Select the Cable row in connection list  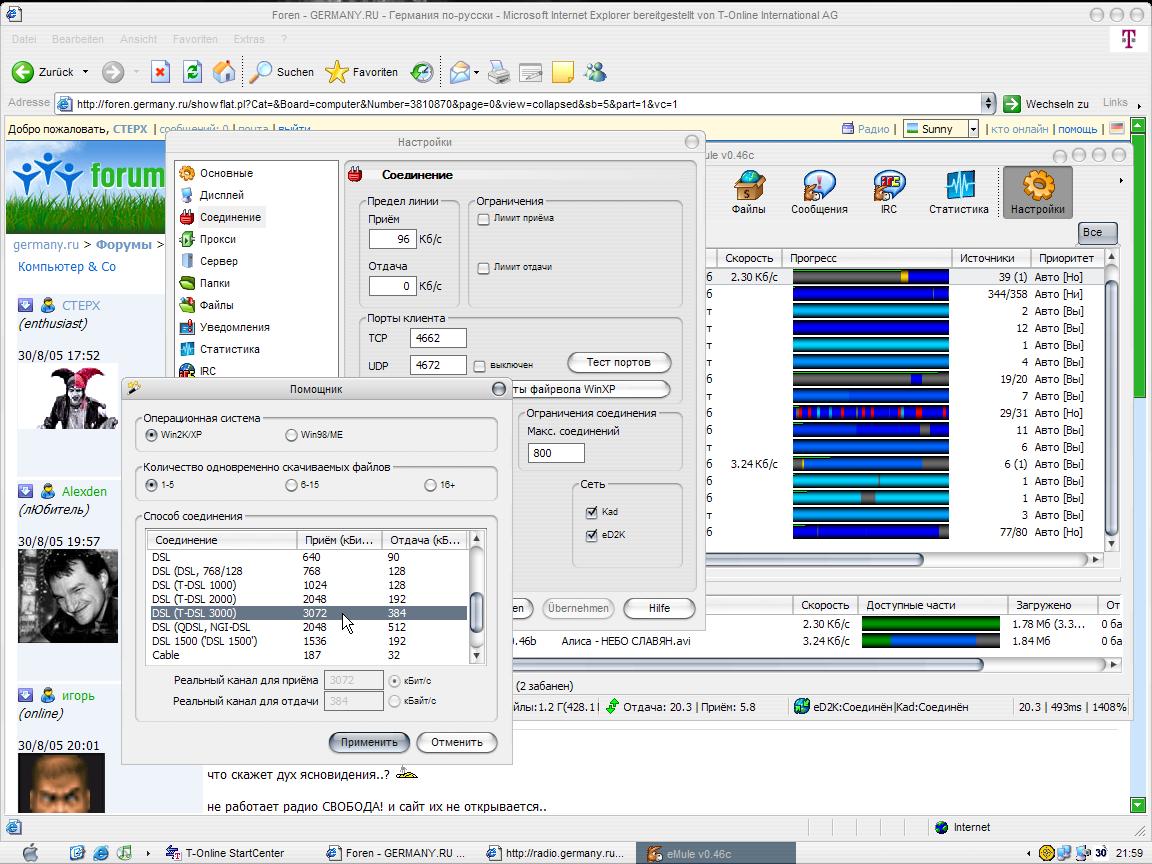click(x=307, y=655)
